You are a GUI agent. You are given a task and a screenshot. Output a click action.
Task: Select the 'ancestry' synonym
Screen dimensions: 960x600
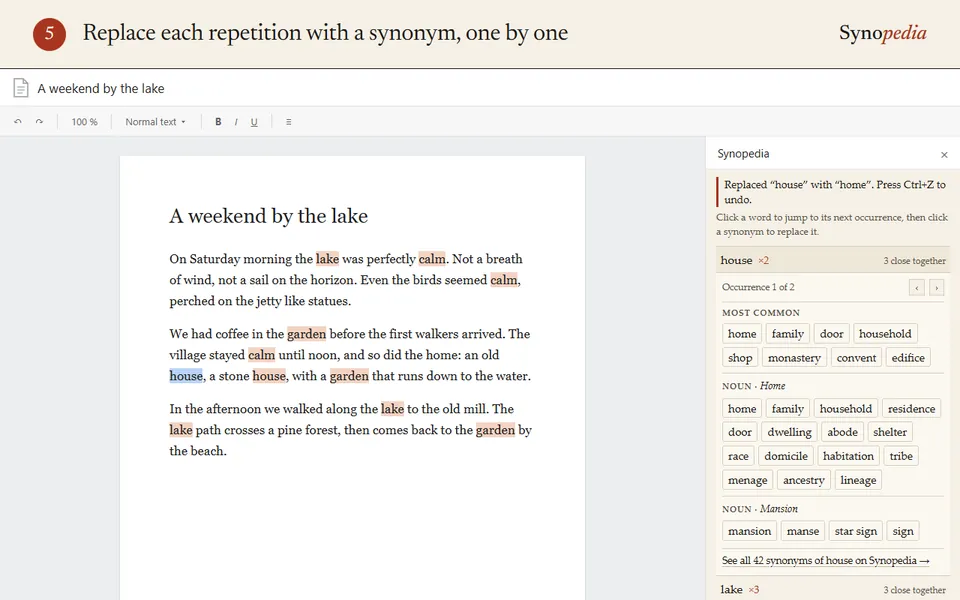[x=803, y=480]
